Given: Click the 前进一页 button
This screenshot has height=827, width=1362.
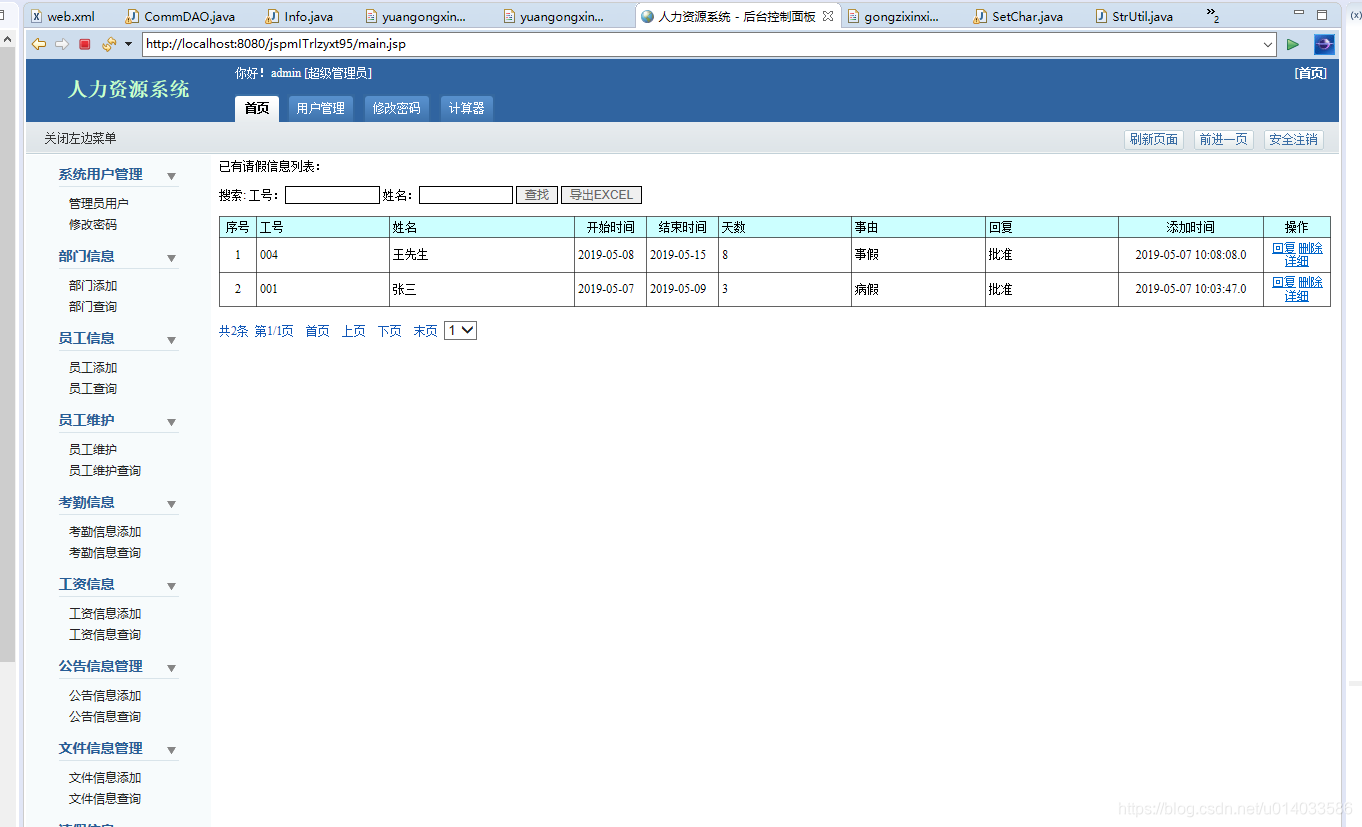Looking at the screenshot, I should tap(1224, 140).
